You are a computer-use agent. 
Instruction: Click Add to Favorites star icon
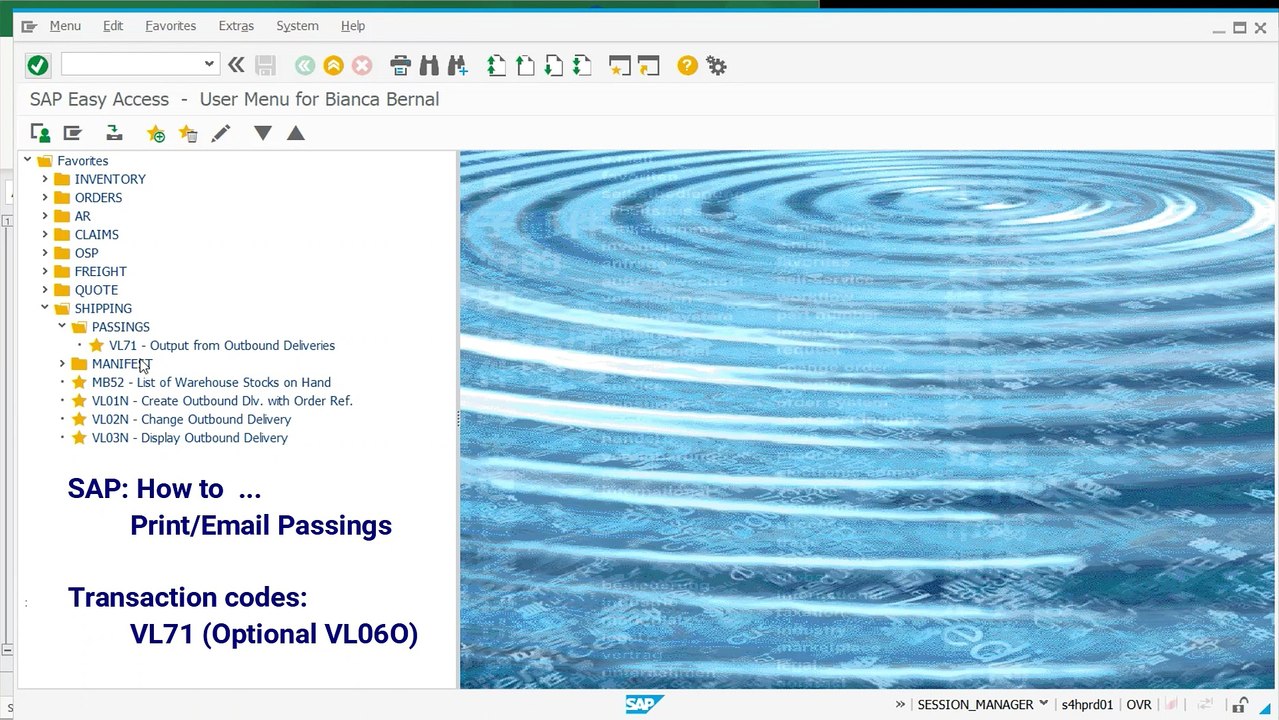click(156, 133)
